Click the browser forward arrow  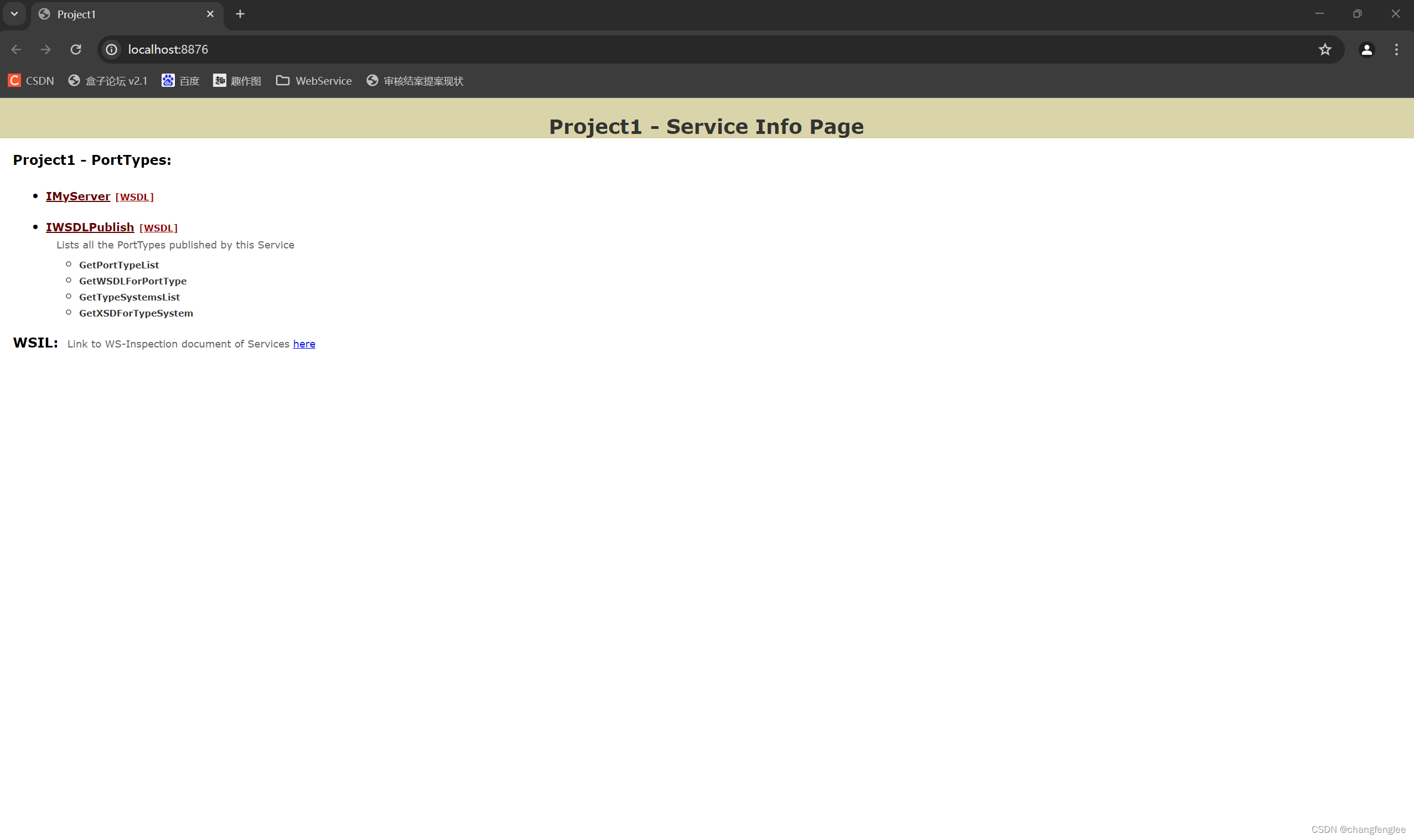46,50
